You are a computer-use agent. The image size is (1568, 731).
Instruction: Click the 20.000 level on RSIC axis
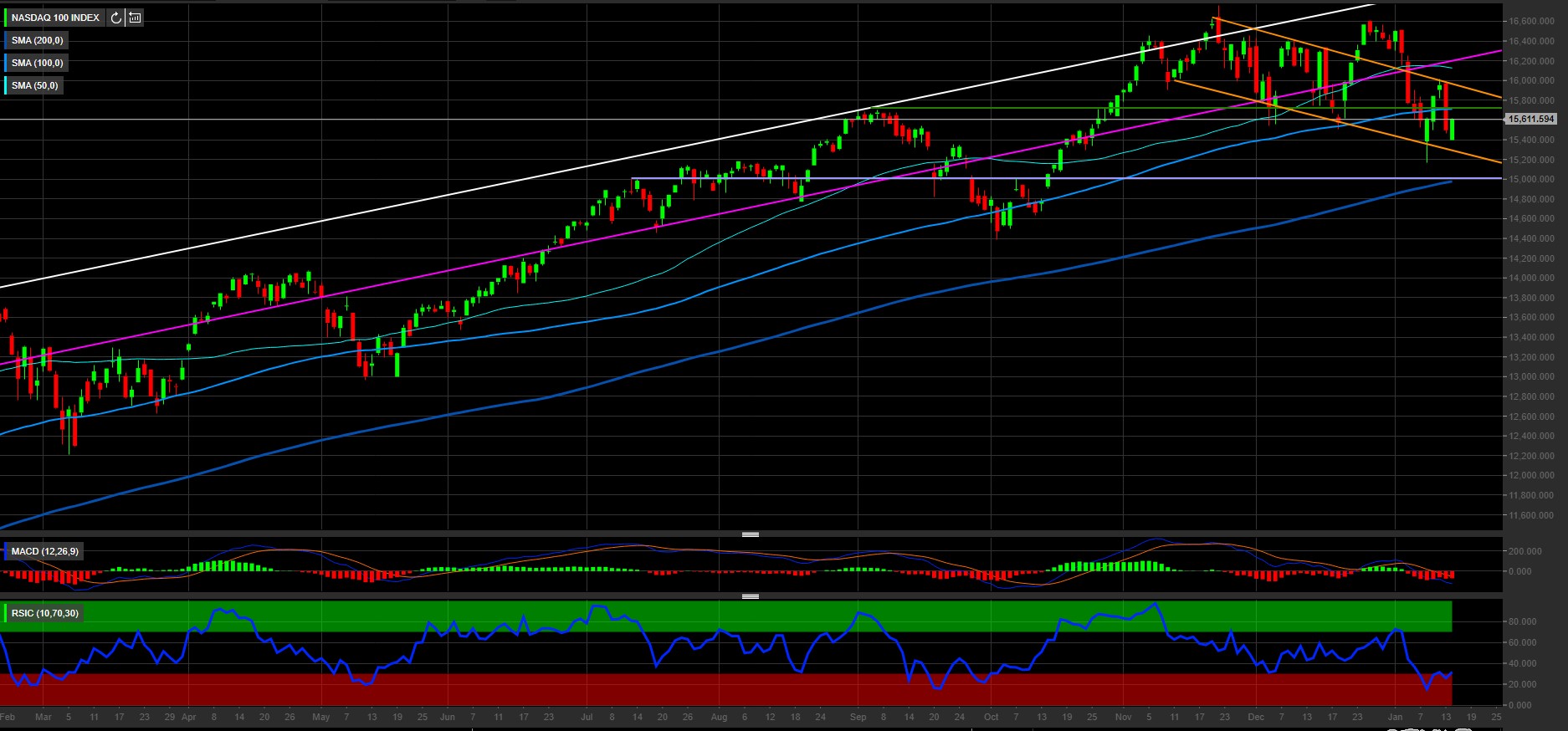point(1522,684)
